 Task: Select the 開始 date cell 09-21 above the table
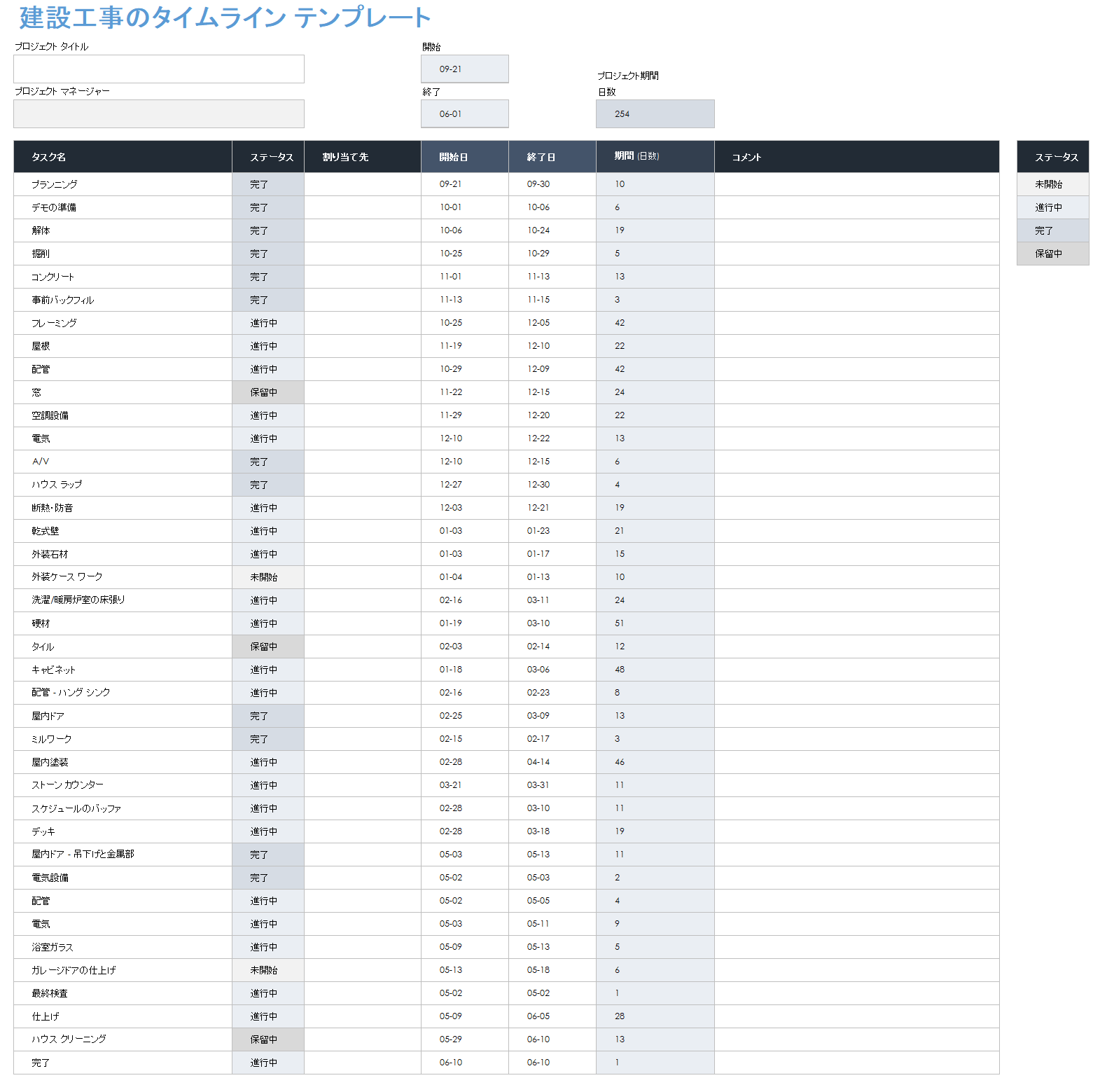pyautogui.click(x=465, y=69)
